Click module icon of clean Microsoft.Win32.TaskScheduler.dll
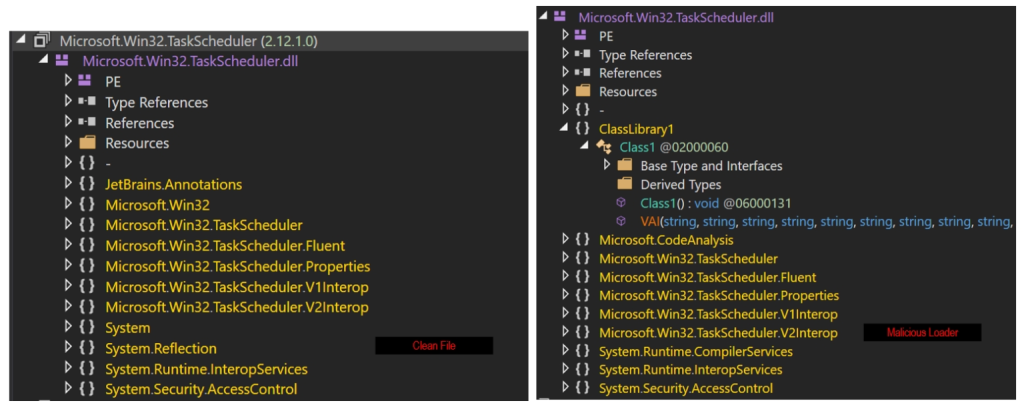 tap(61, 61)
